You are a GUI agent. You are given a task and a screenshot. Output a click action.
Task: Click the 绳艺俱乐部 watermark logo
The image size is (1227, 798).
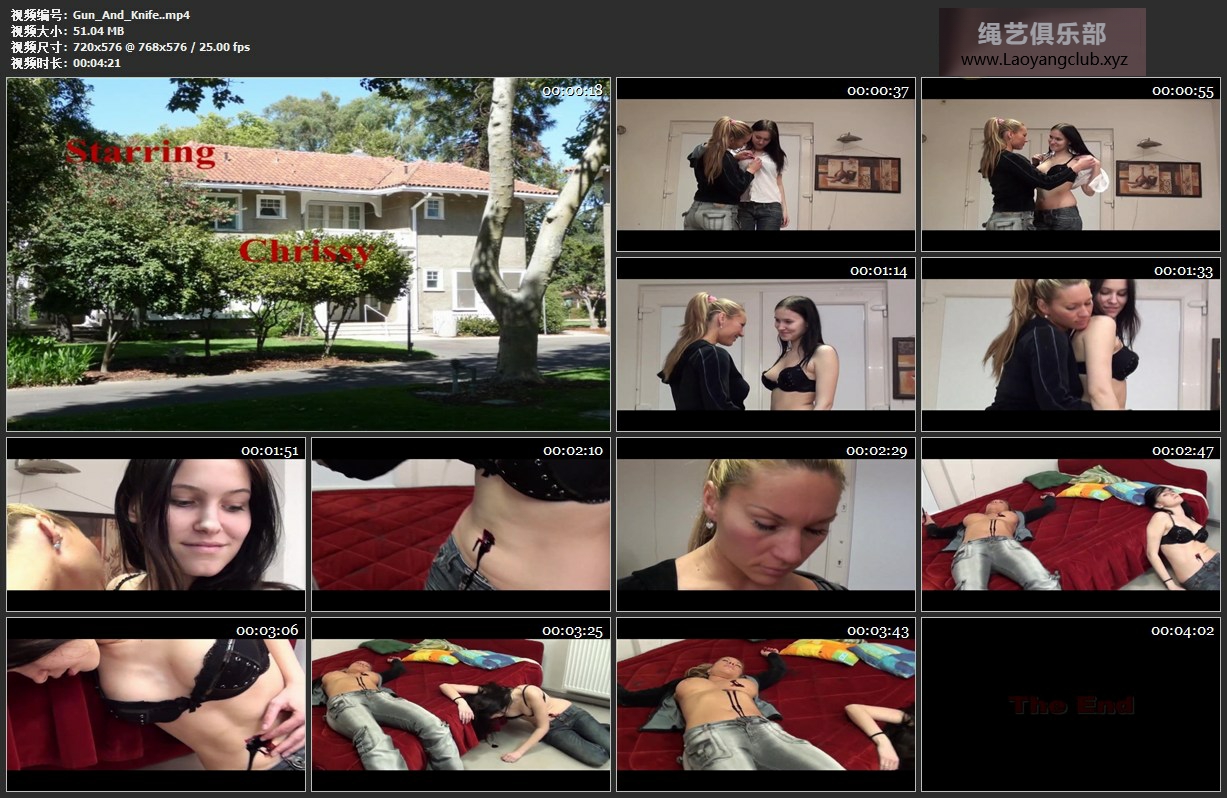point(1041,34)
